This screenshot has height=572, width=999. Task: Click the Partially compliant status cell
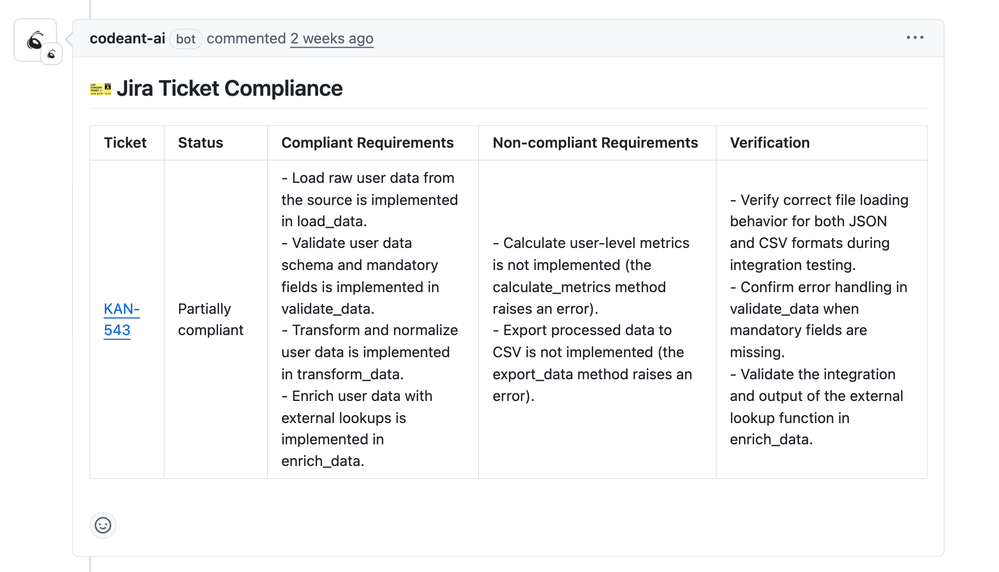(211, 319)
